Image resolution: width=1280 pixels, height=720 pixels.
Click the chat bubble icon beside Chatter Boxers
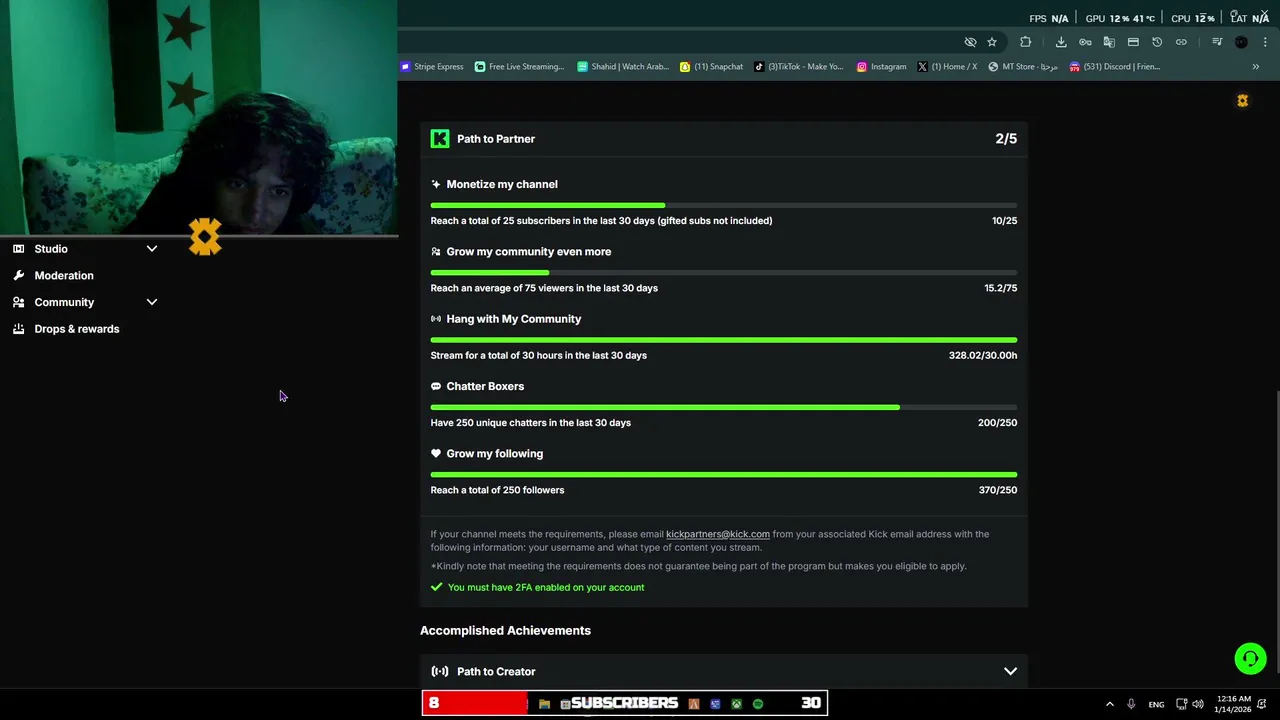[436, 386]
